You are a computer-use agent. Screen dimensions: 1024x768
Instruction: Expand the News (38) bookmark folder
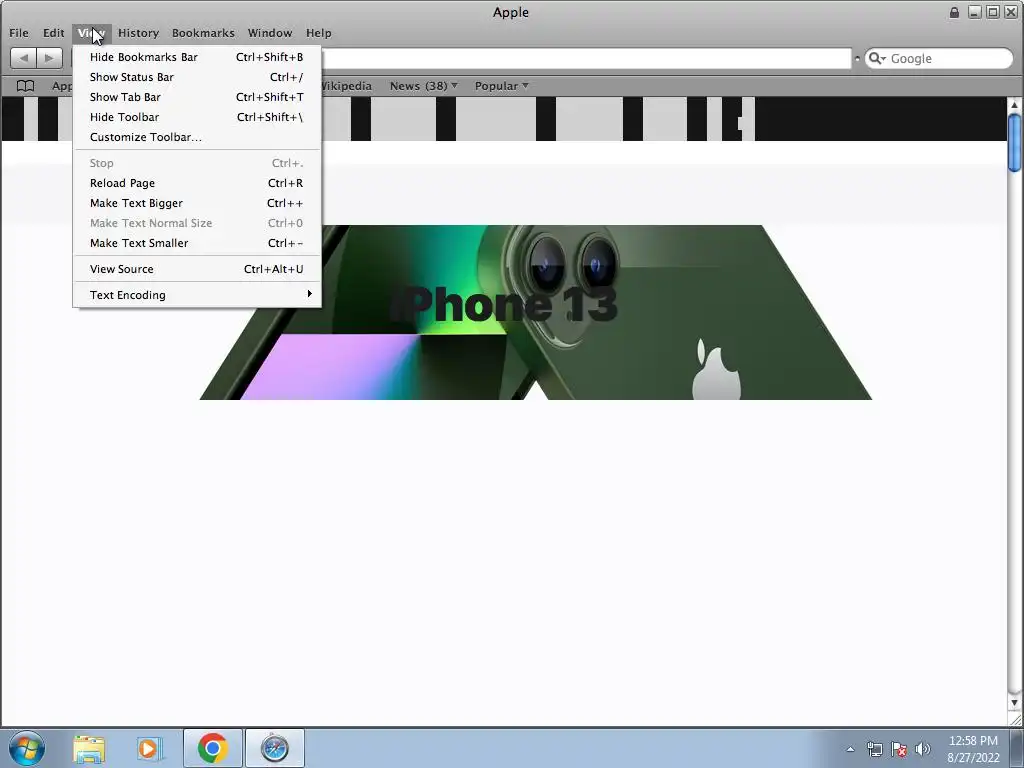[424, 86]
